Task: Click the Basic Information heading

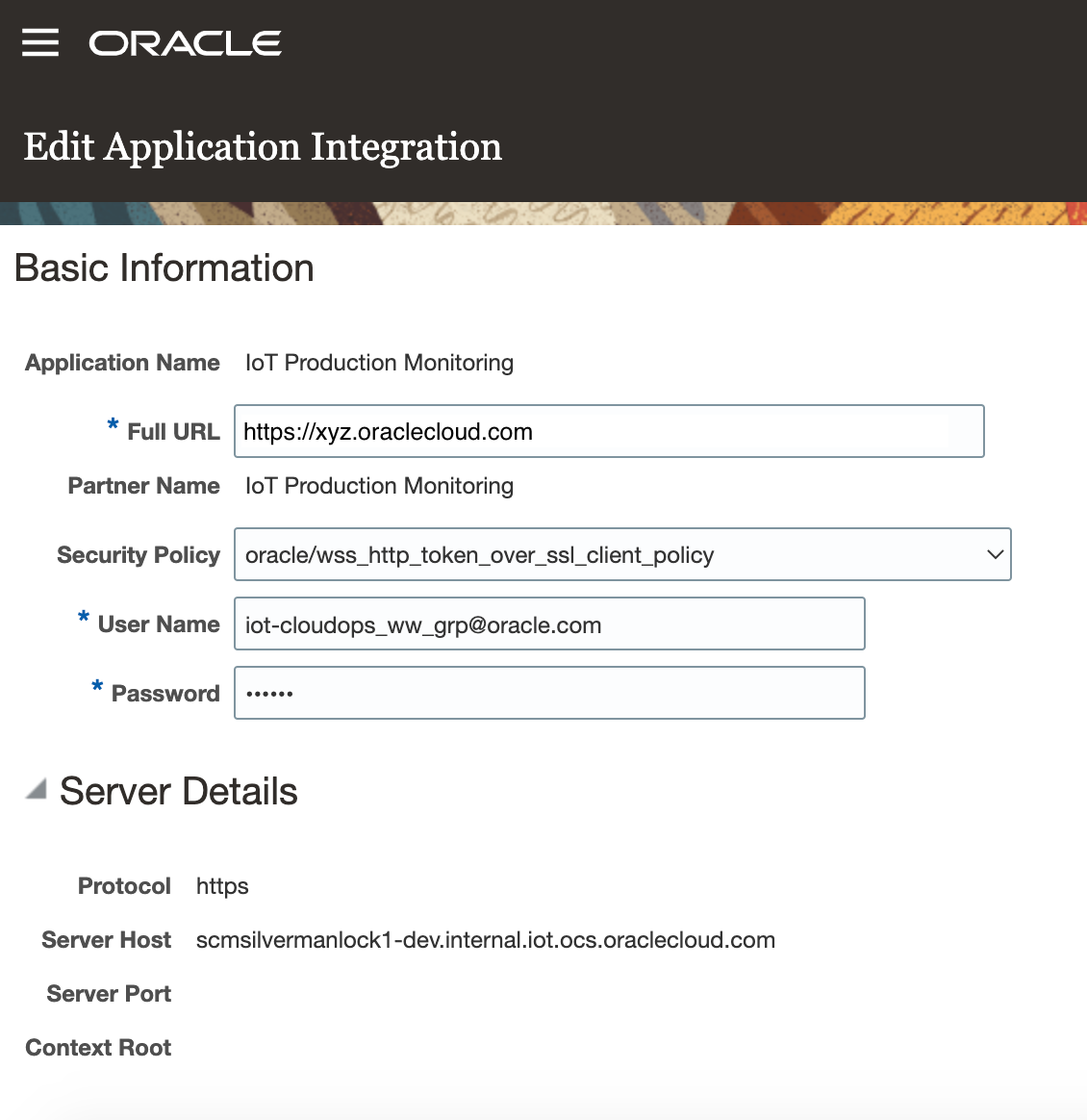Action: coord(164,267)
